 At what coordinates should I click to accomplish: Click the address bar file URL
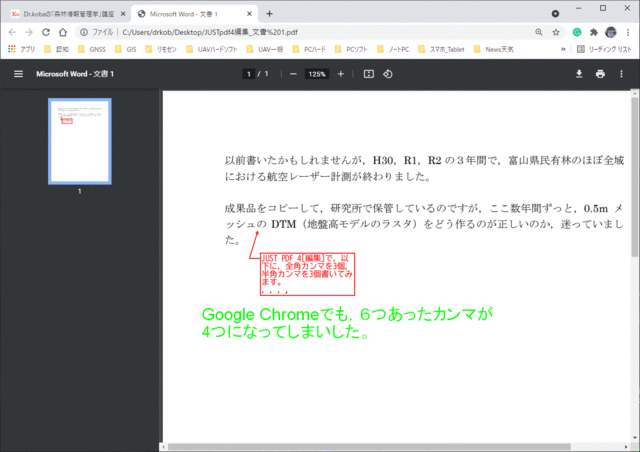(x=210, y=32)
